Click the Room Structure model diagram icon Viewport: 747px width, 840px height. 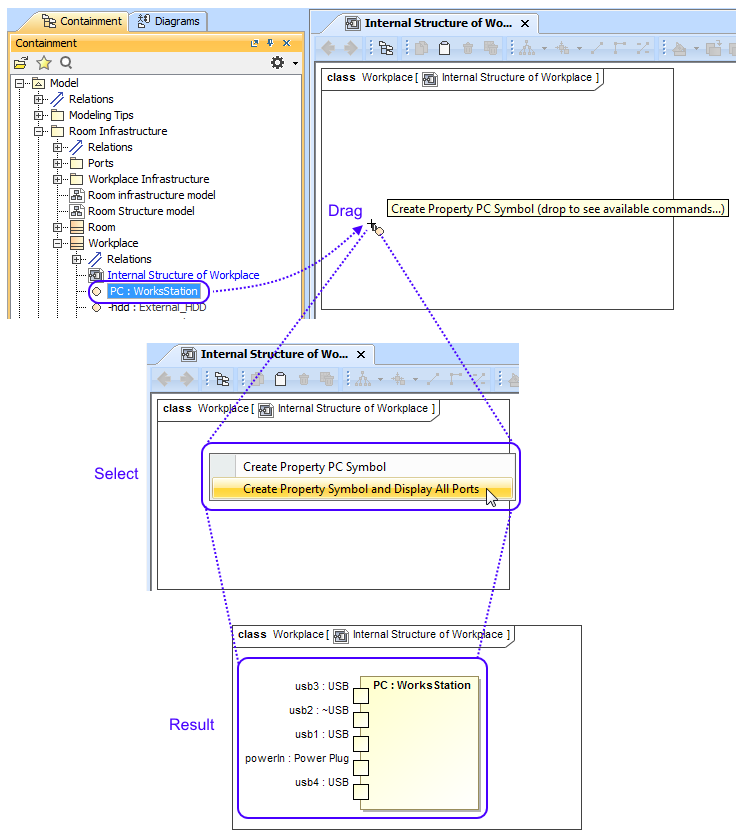point(76,211)
